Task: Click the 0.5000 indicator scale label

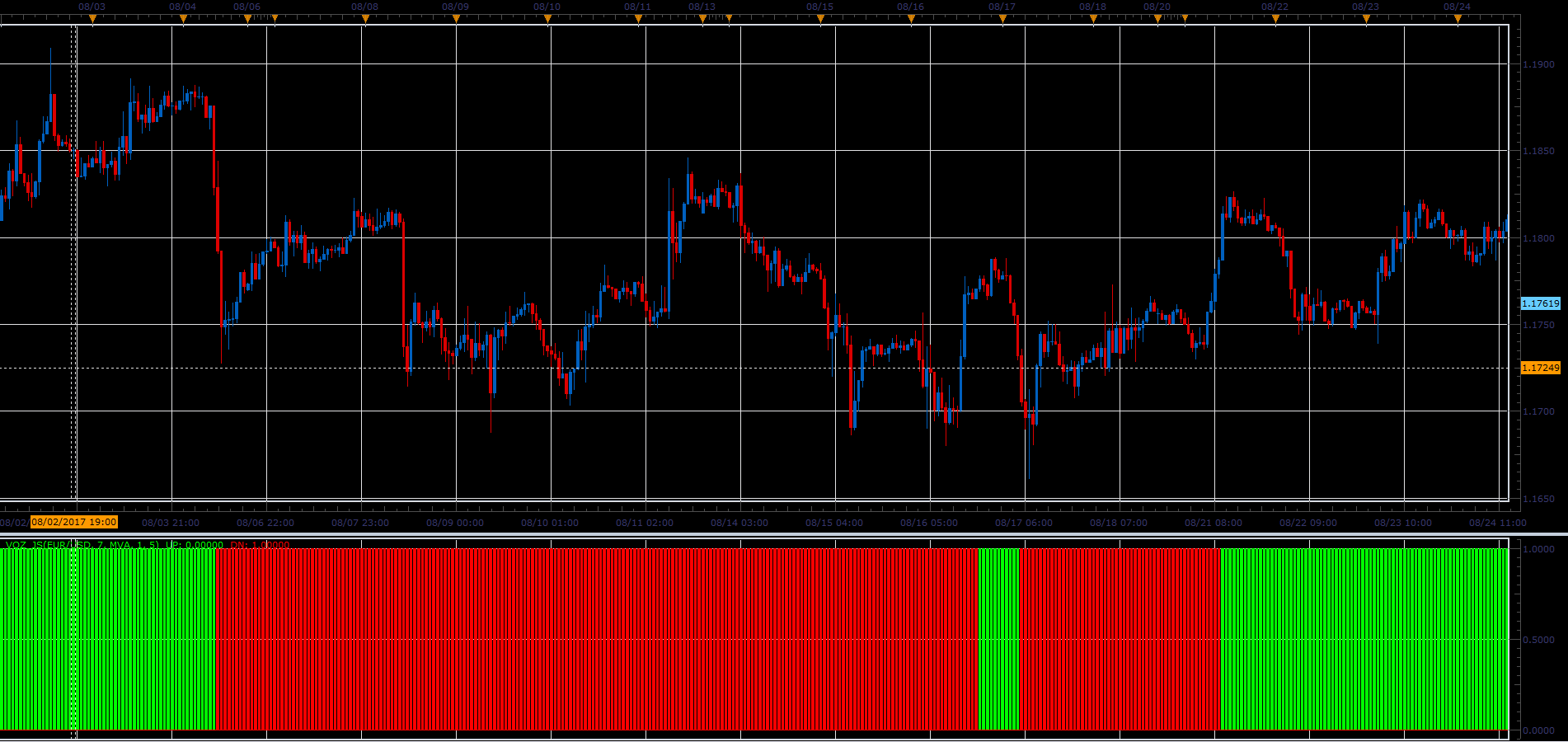Action: pos(1538,640)
